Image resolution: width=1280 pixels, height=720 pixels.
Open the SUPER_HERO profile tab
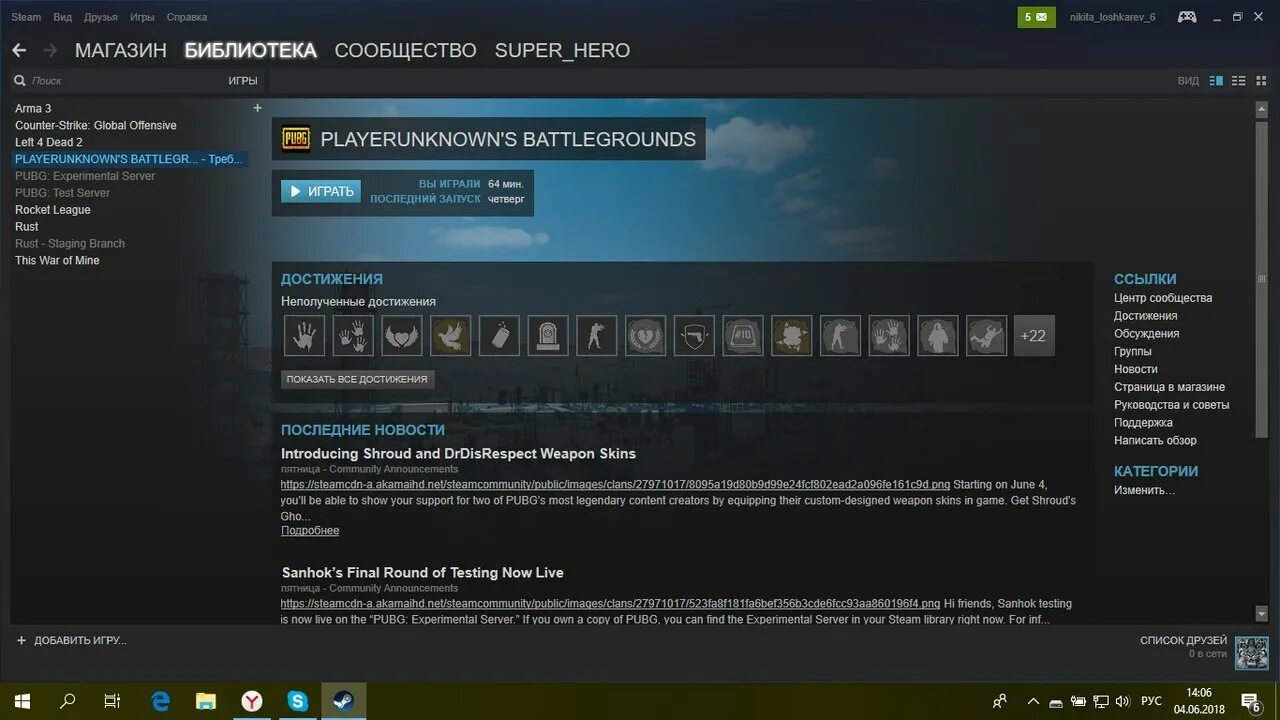(x=562, y=50)
